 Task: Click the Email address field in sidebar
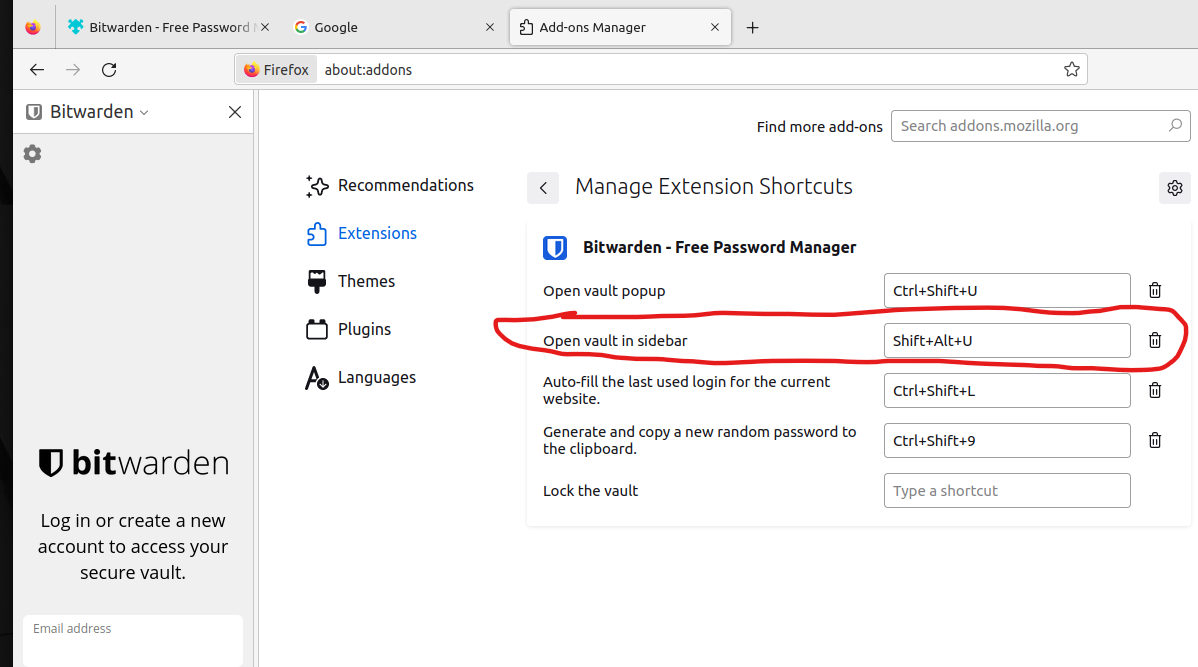133,640
